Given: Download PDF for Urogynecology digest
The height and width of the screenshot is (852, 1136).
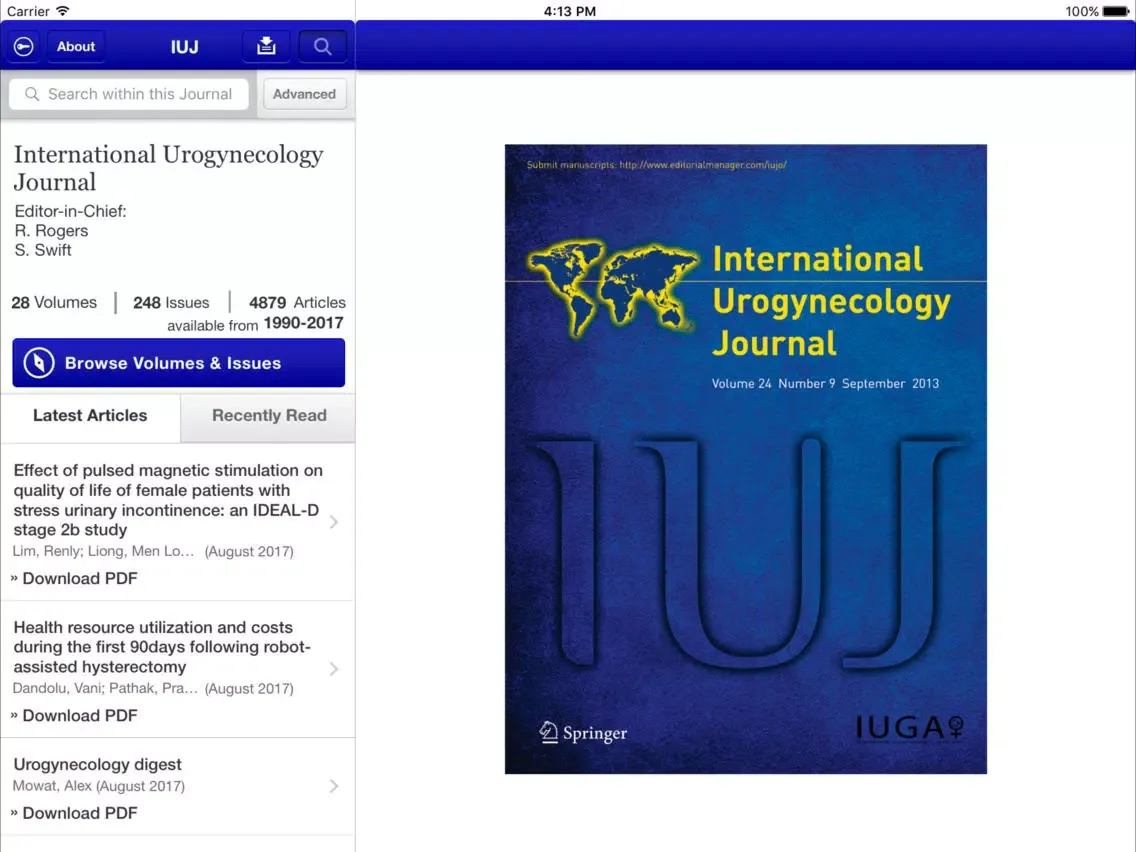Looking at the screenshot, I should click(x=74, y=814).
